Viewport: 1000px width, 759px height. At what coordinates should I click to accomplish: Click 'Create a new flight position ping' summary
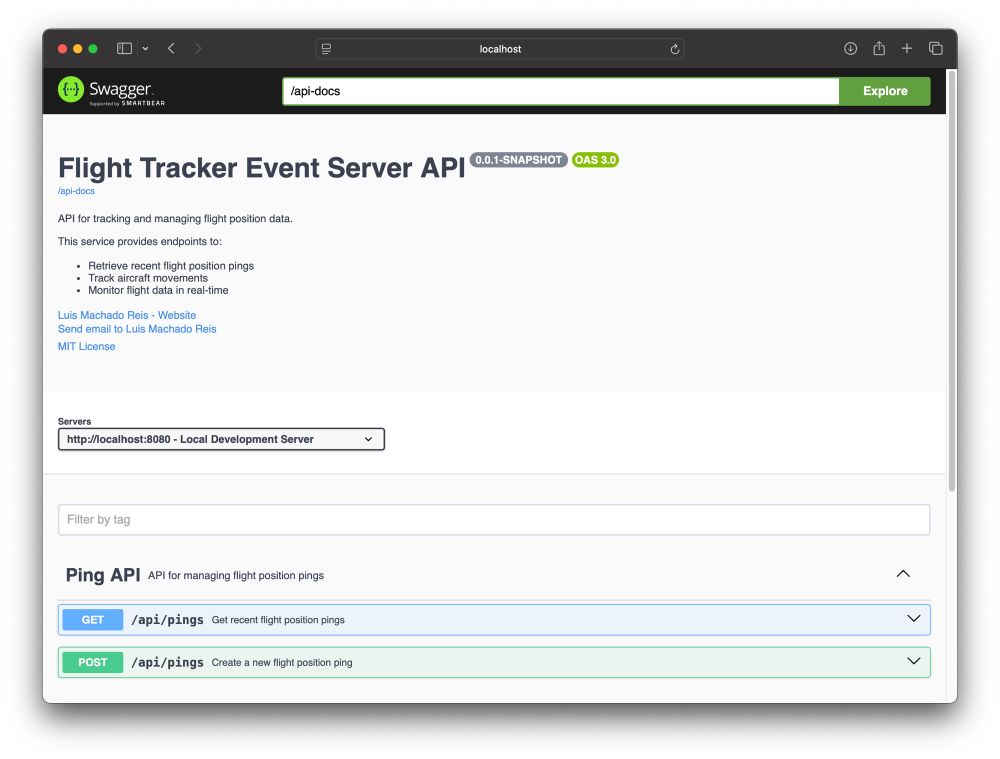(x=282, y=663)
